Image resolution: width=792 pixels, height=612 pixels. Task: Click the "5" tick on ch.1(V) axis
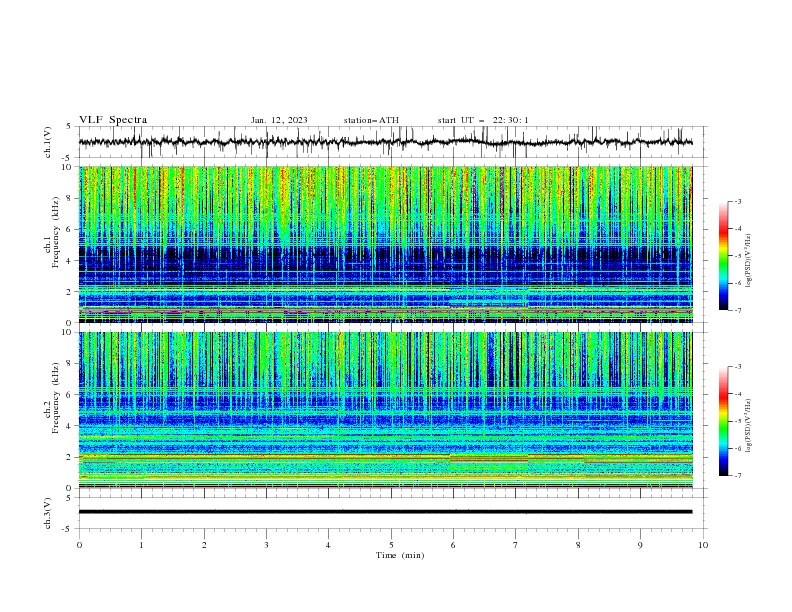[69, 126]
